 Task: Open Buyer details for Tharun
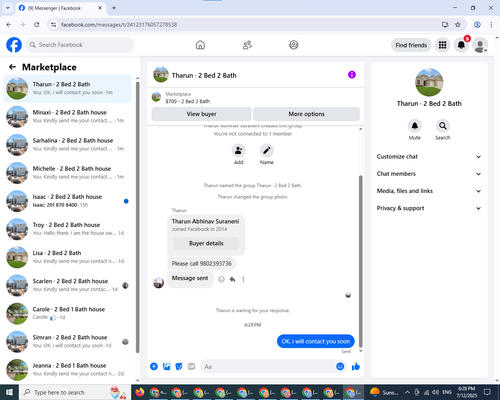point(206,243)
